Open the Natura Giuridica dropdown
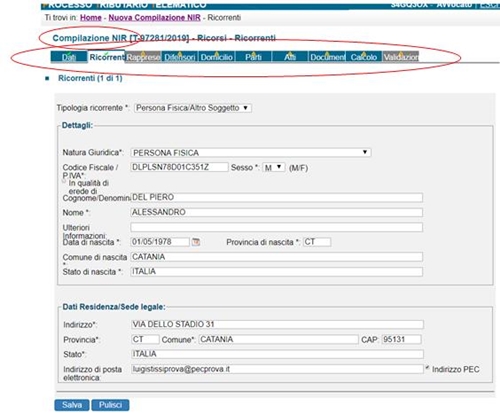This screenshot has height=413, width=500. pyautogui.click(x=251, y=153)
